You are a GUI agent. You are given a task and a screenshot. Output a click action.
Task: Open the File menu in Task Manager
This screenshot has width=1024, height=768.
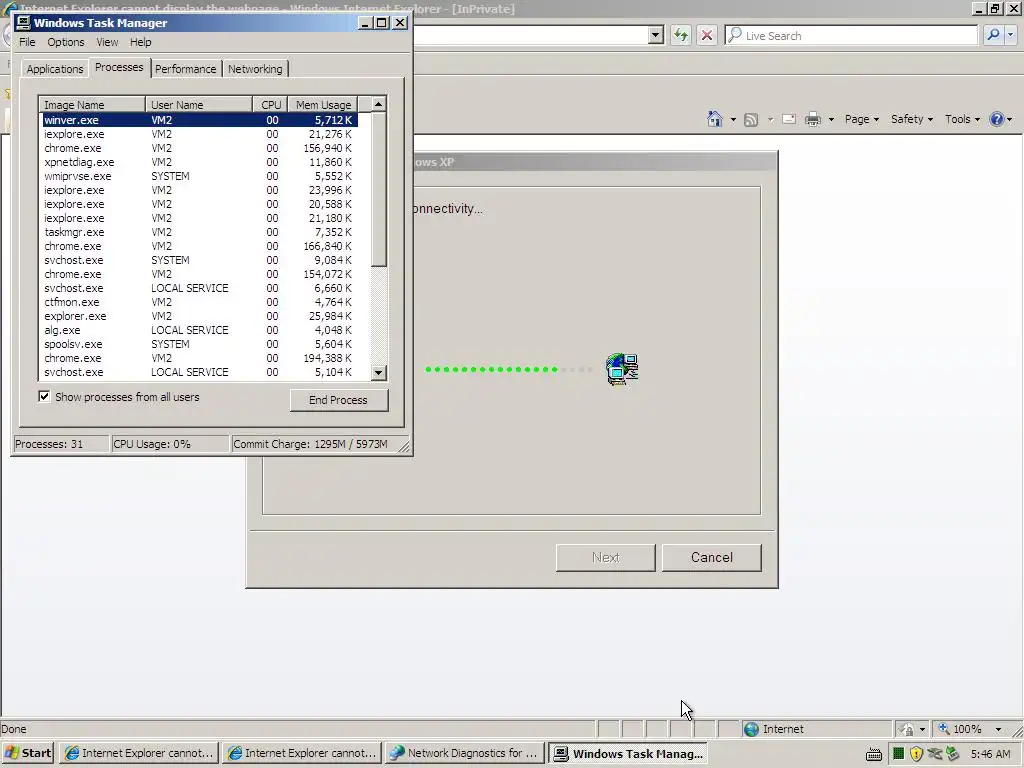(27, 42)
